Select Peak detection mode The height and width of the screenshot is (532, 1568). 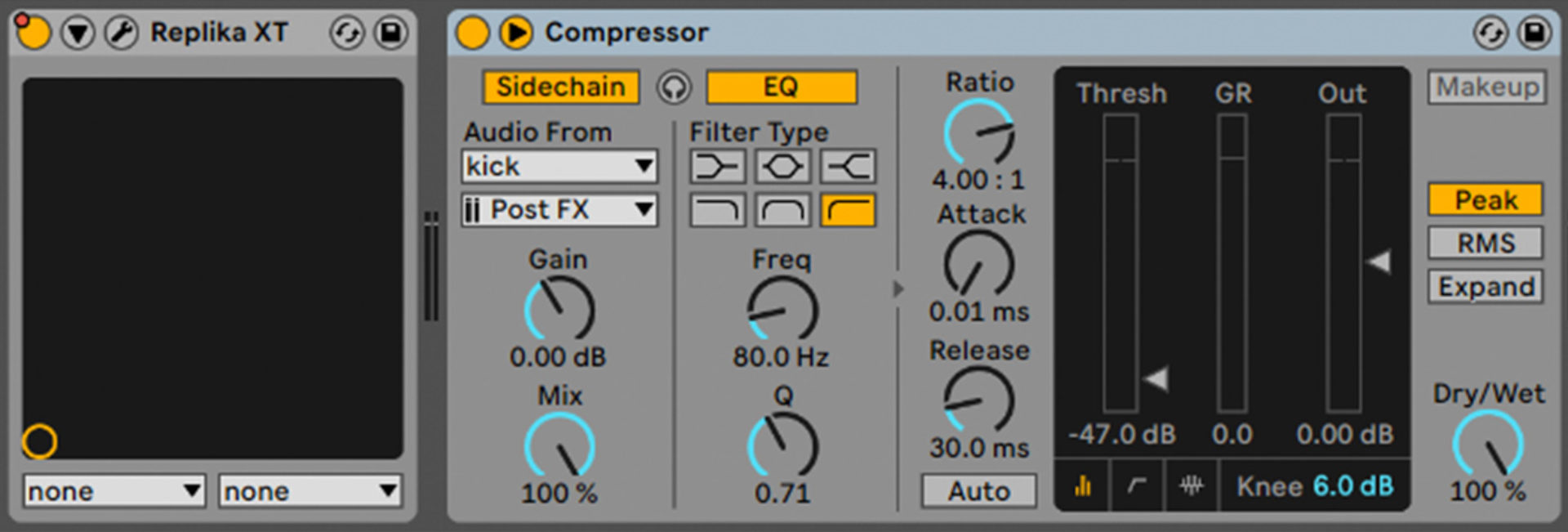(x=1486, y=199)
